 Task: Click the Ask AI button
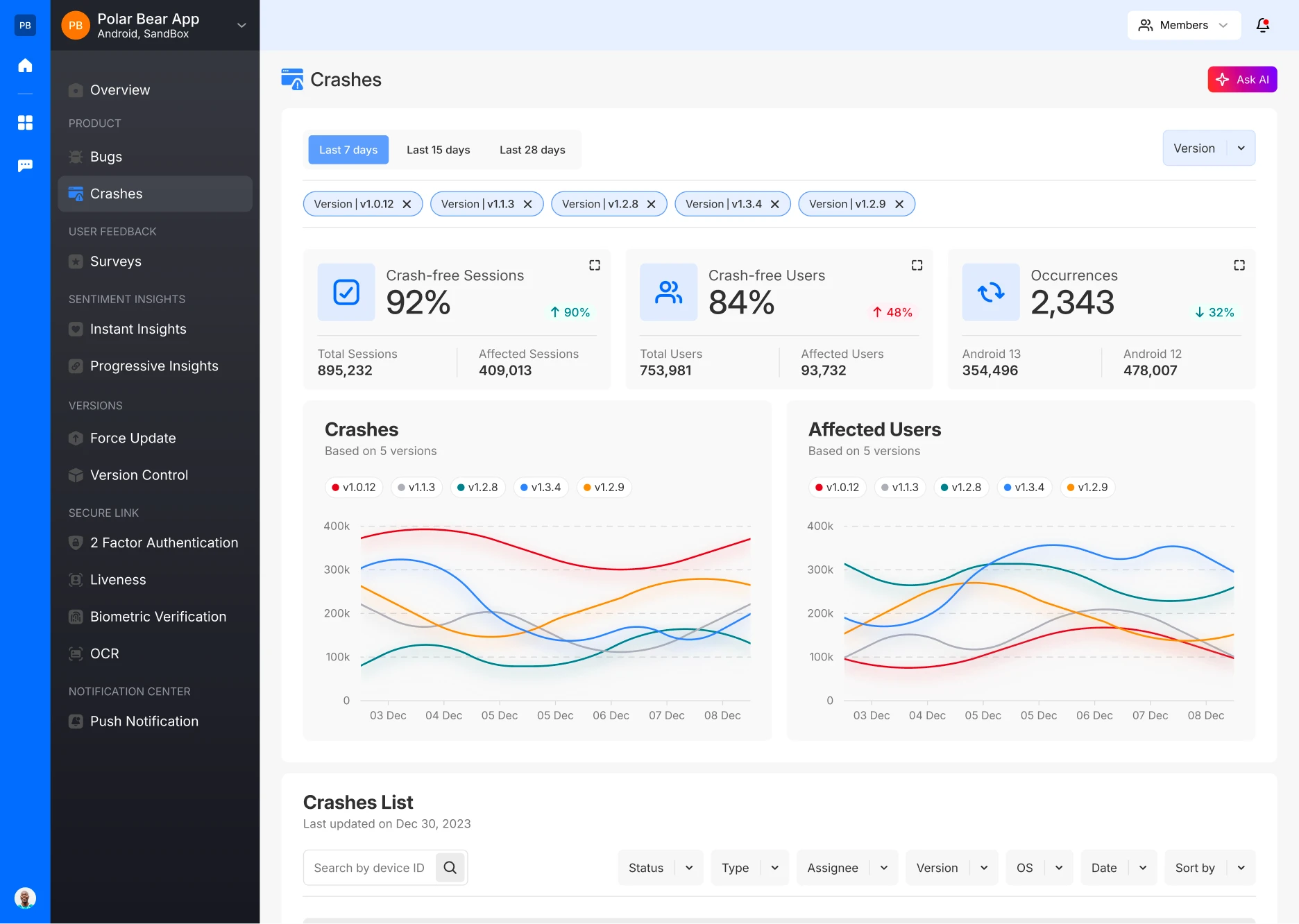point(1242,80)
